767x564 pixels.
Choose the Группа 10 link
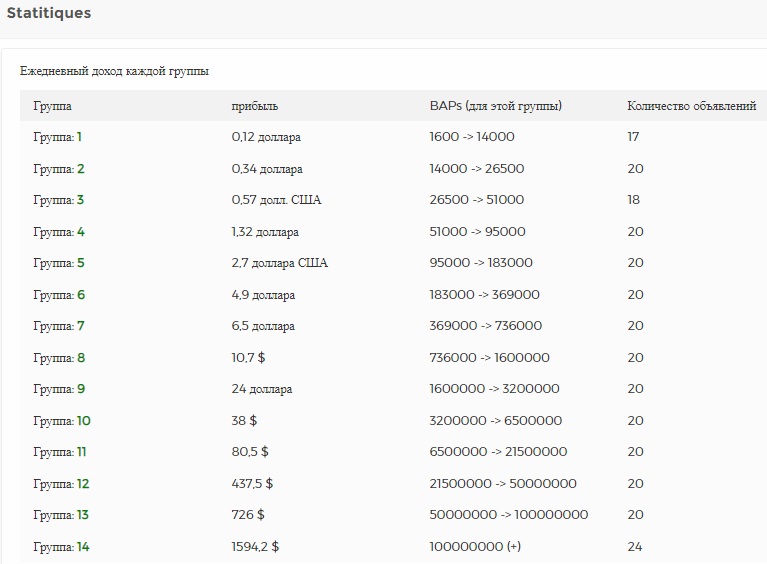[84, 421]
